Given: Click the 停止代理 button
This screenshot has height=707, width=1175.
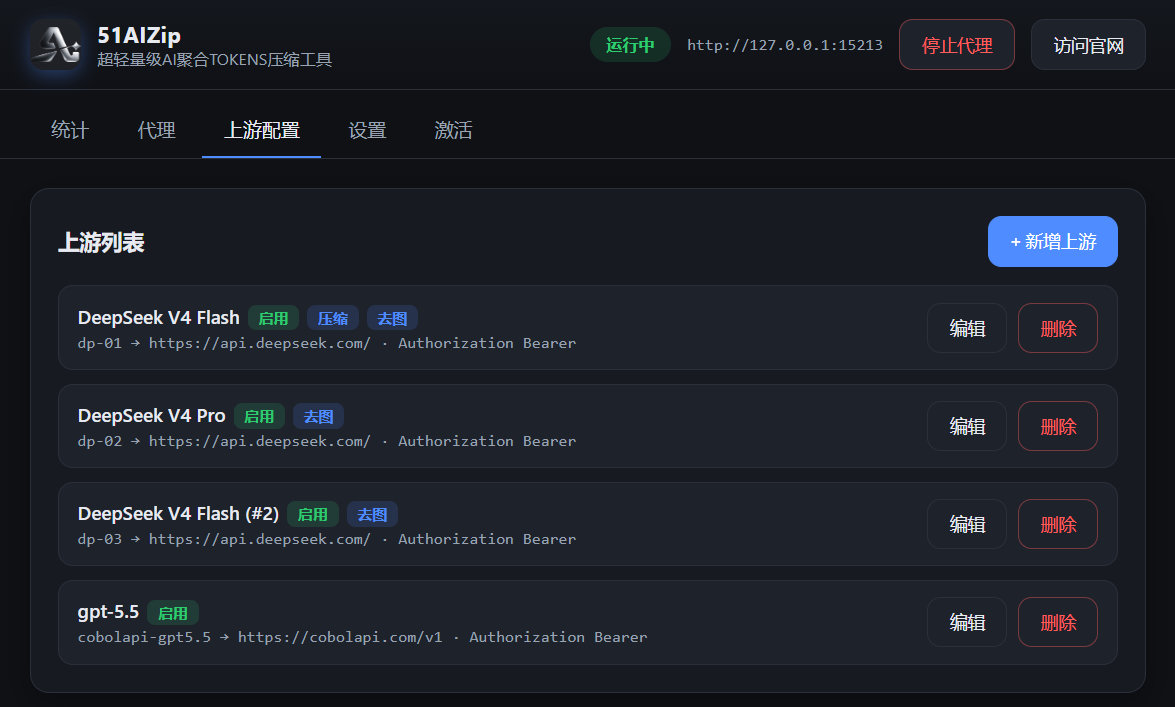Looking at the screenshot, I should pos(957,45).
